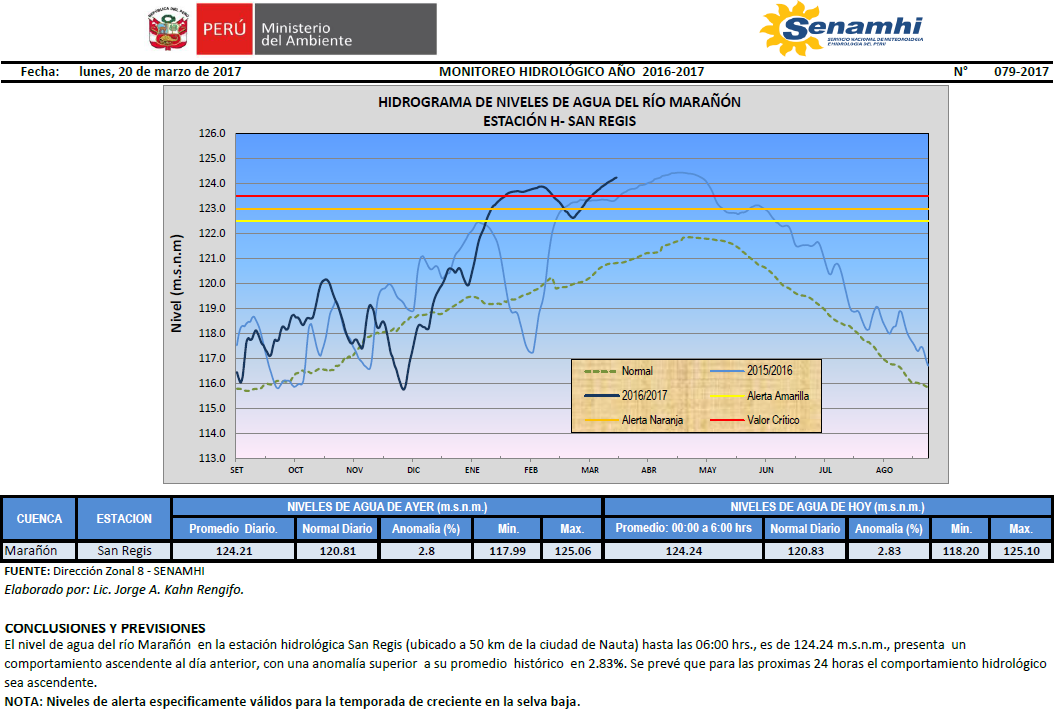
Task: Click the CUENCA table header
Action: [x=39, y=518]
